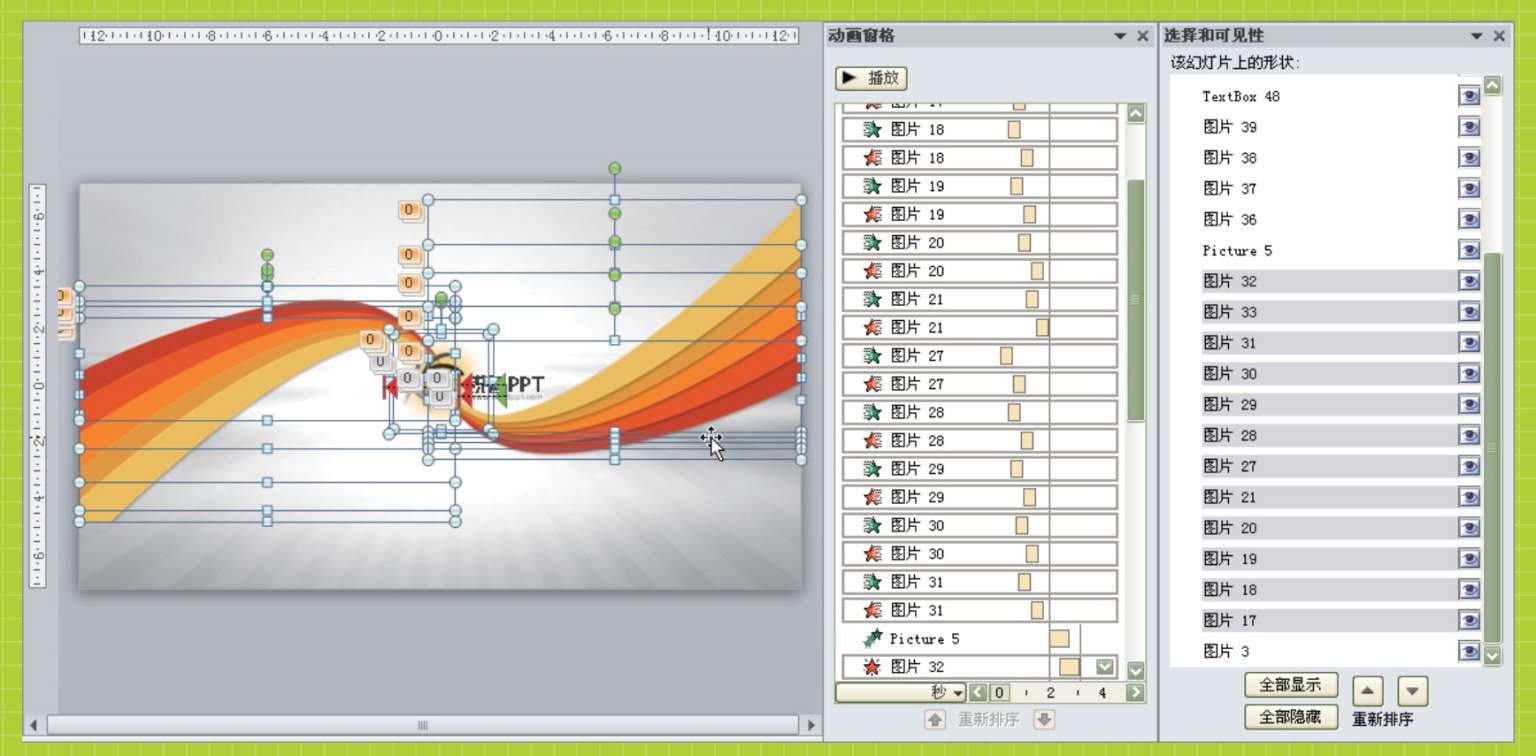Click the animation move down reorder arrow

tap(1044, 719)
